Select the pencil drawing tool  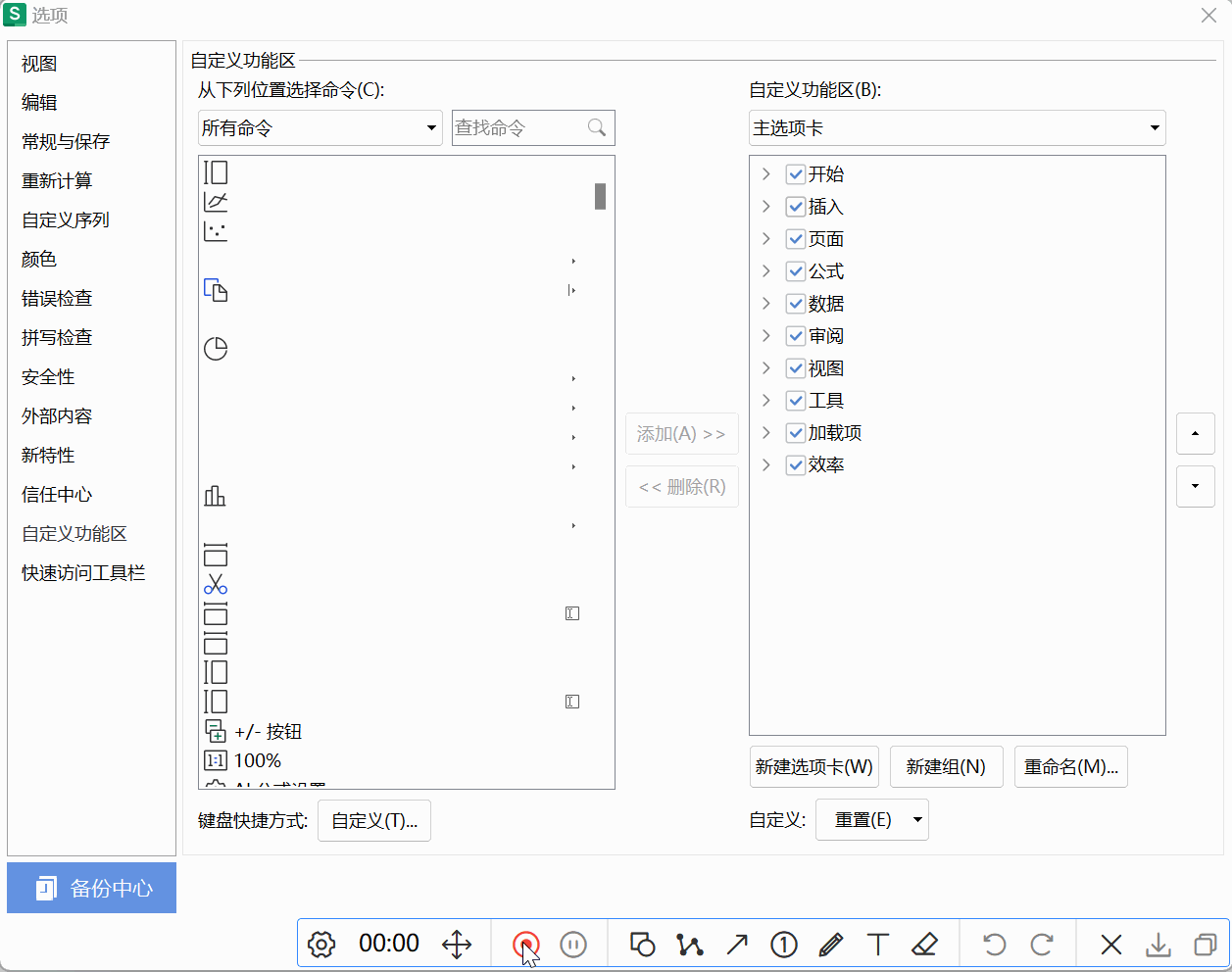coord(830,945)
